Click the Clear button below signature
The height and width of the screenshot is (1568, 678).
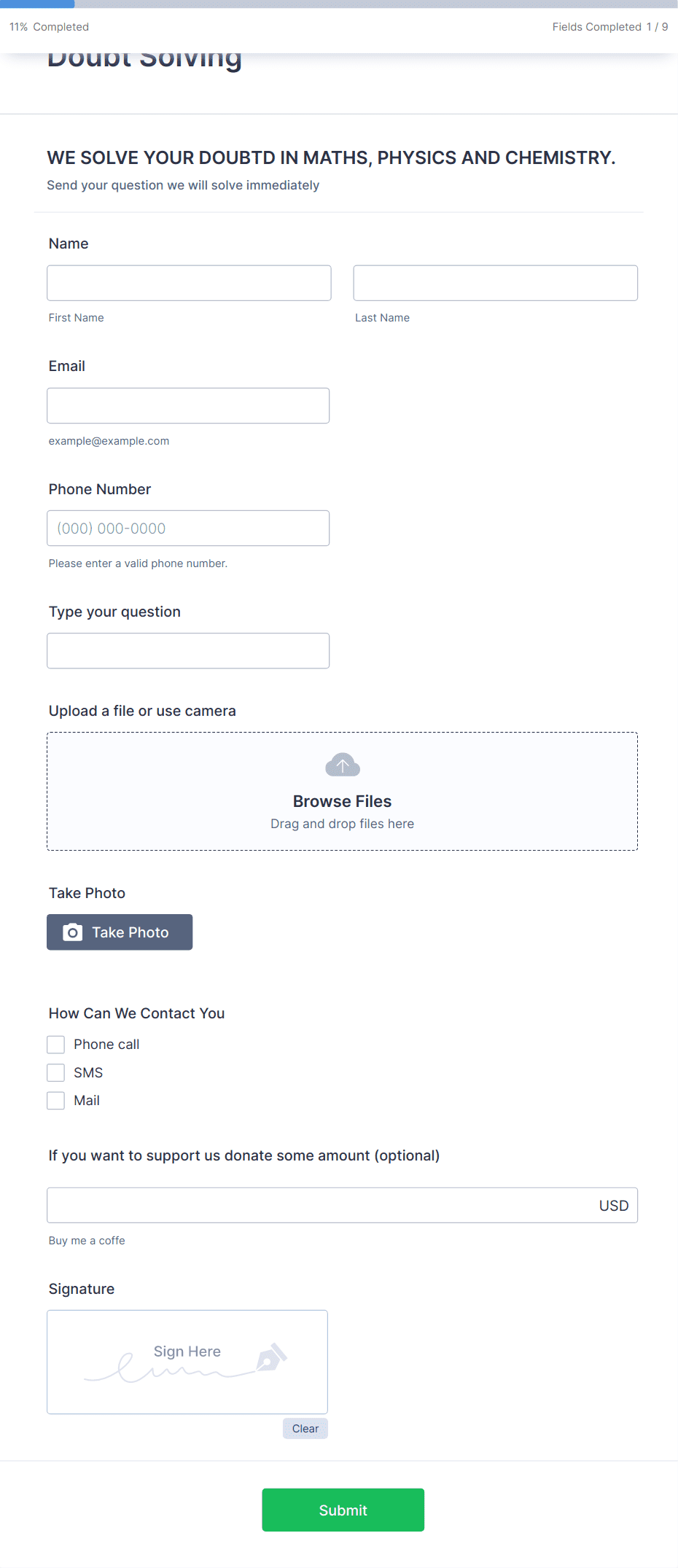click(305, 1429)
